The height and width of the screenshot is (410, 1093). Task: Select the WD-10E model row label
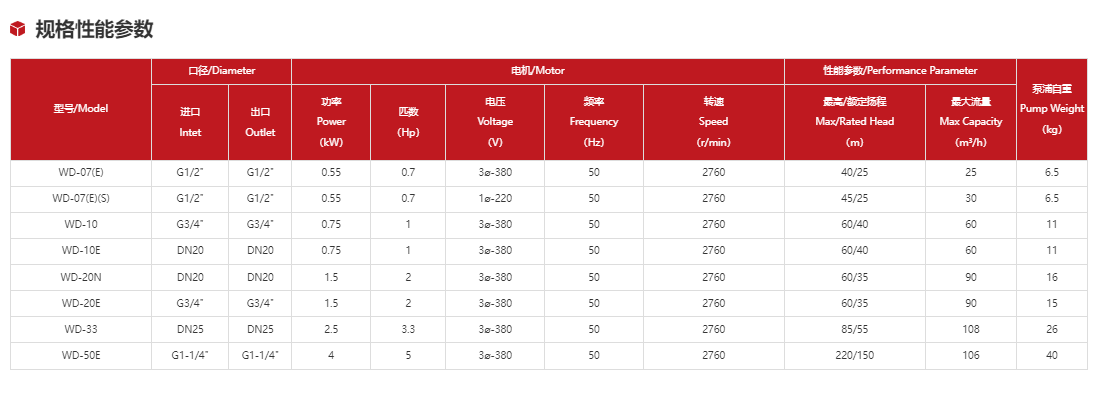81,250
